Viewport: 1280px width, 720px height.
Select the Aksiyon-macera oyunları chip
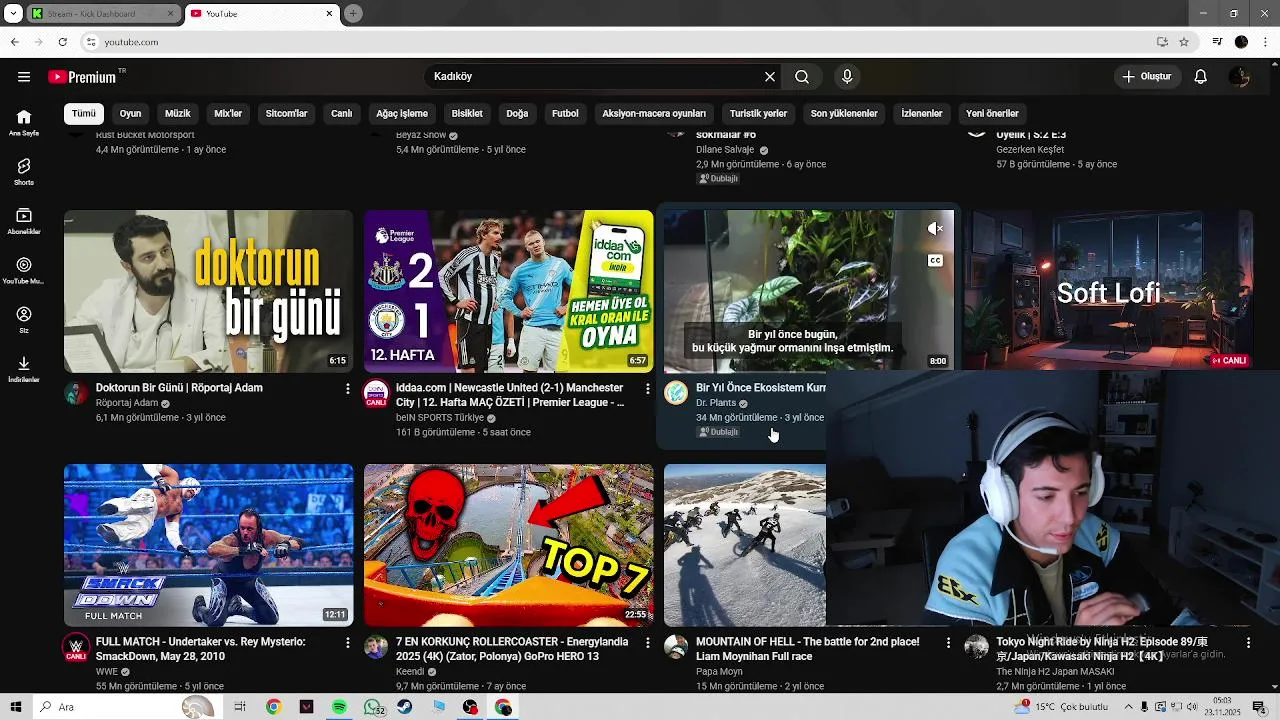point(654,114)
